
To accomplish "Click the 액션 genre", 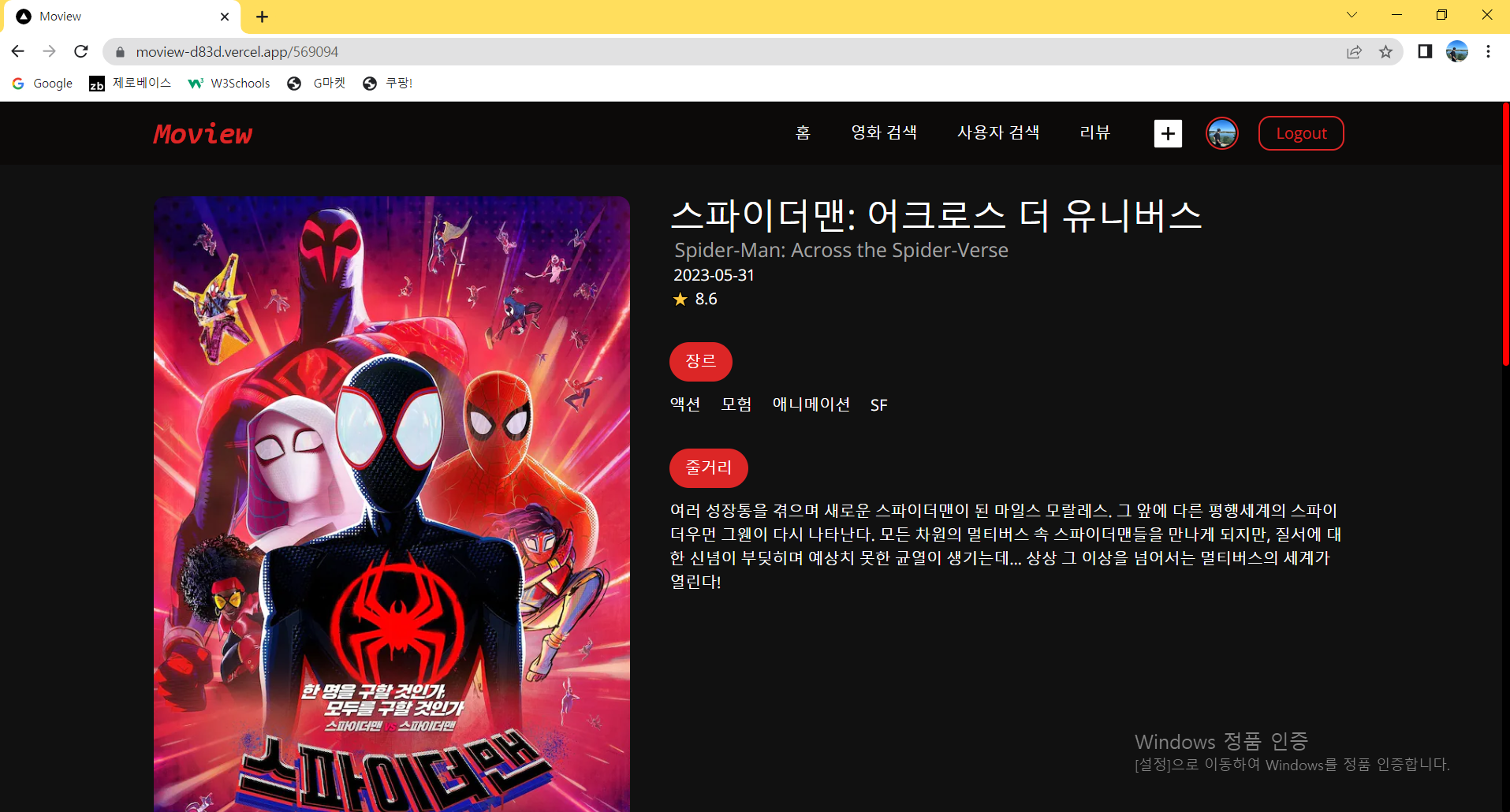I will [685, 404].
